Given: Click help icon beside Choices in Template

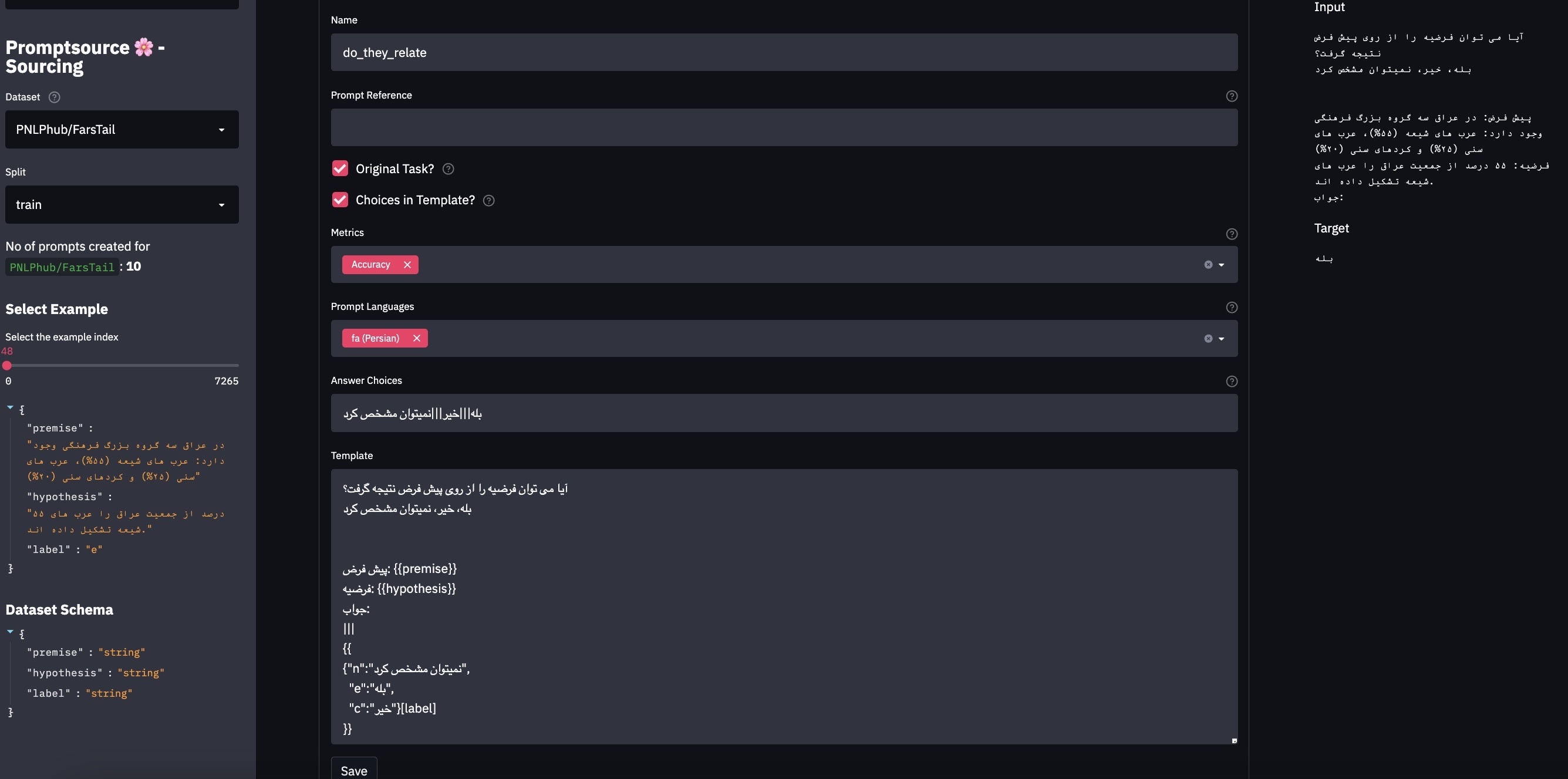Looking at the screenshot, I should coord(488,201).
